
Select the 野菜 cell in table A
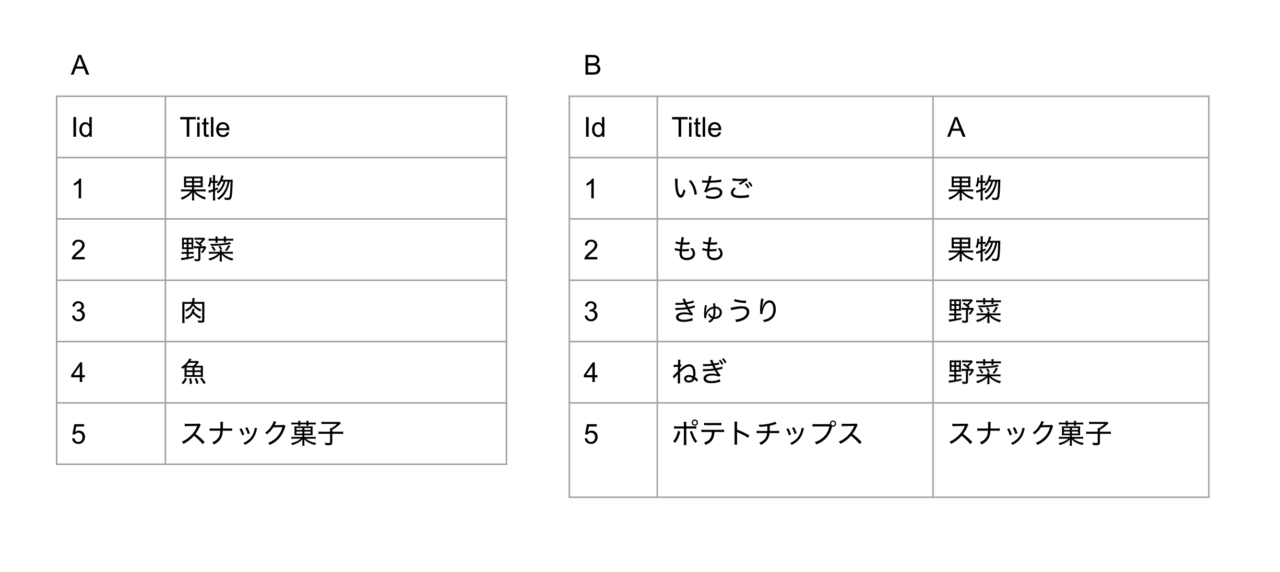pyautogui.click(x=336, y=250)
